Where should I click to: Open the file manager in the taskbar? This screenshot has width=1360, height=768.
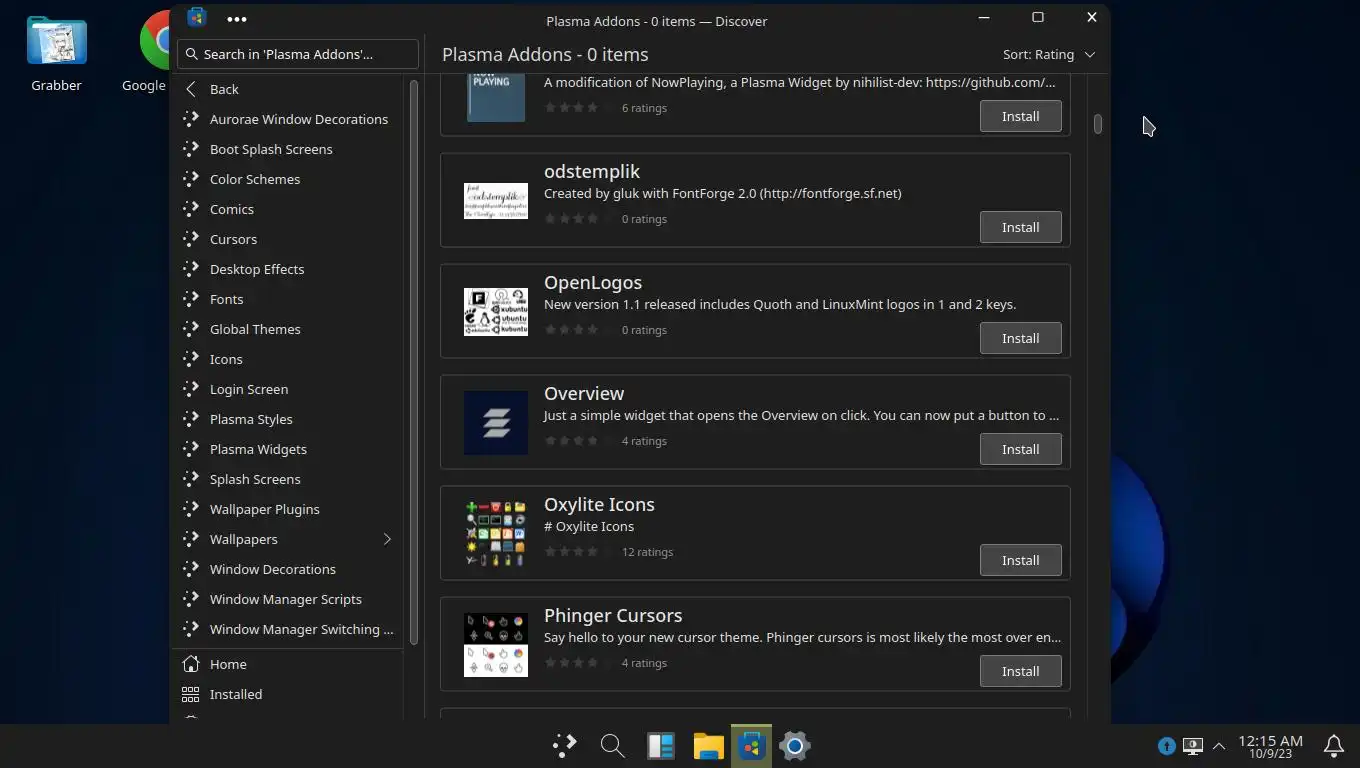709,745
